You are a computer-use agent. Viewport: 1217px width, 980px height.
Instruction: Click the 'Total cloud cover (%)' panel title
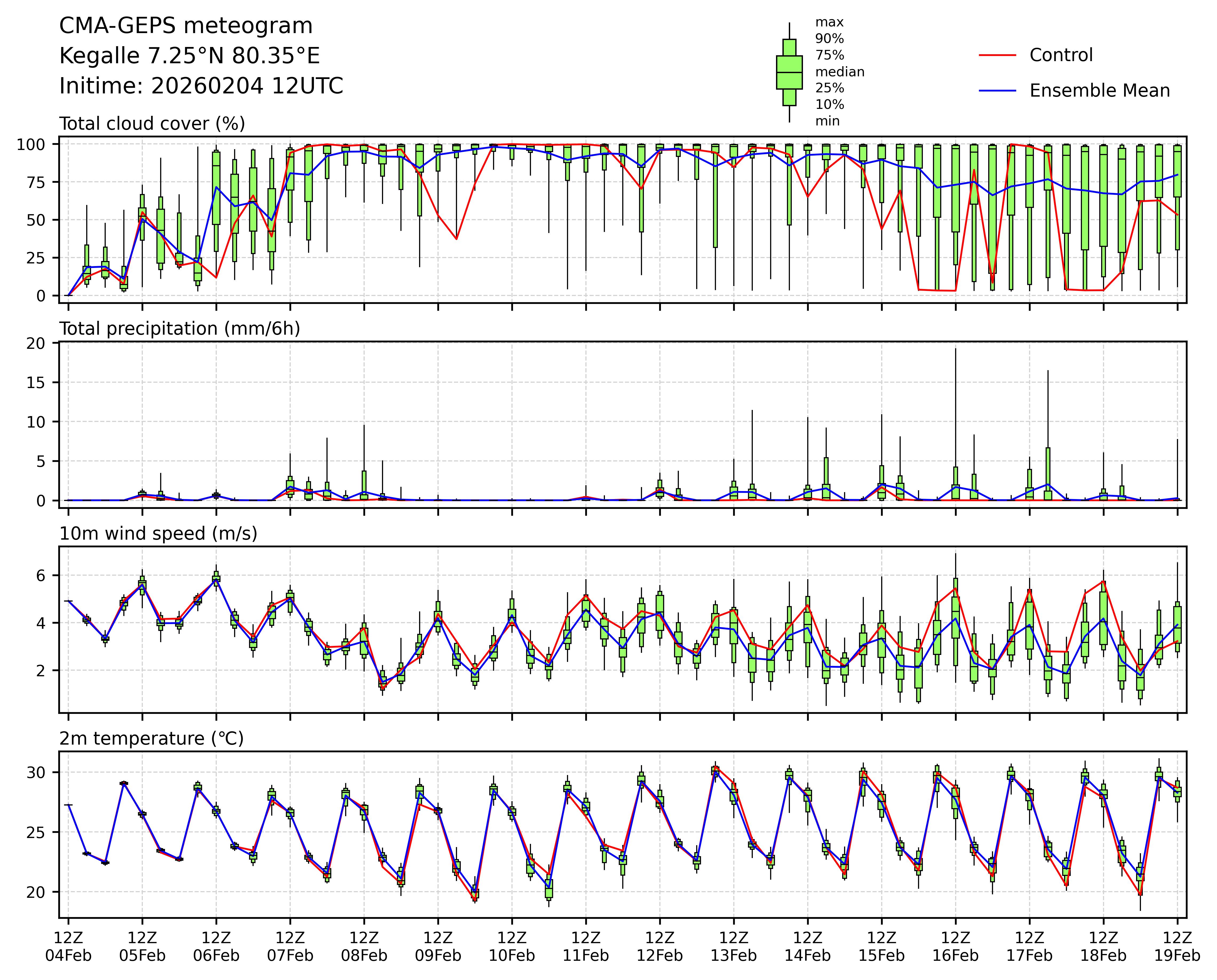point(152,124)
